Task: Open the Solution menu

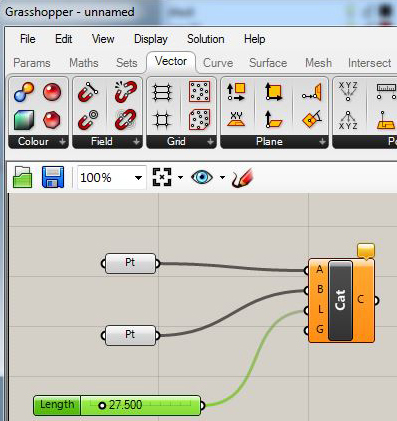Action: 205,39
